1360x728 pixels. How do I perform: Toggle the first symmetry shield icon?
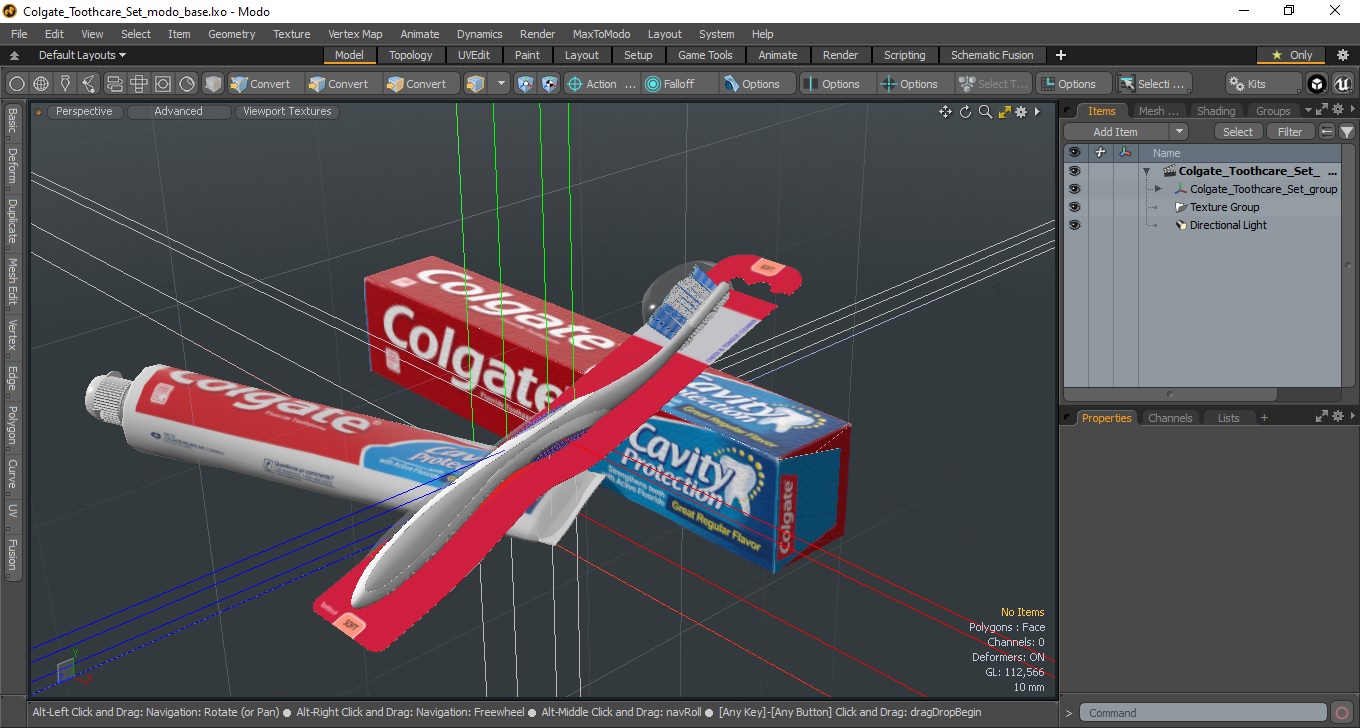click(x=525, y=84)
